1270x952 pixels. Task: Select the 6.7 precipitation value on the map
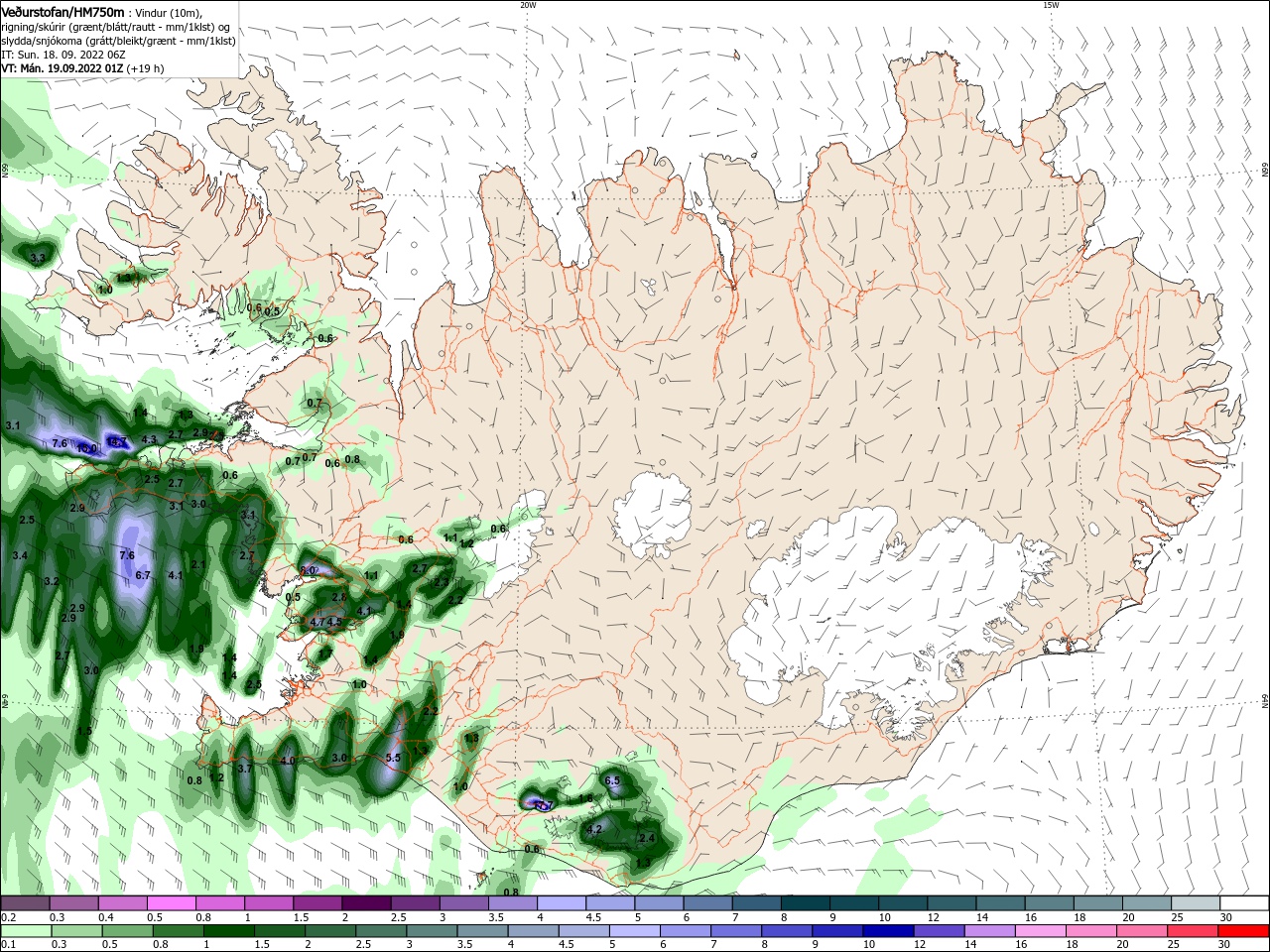pos(142,575)
